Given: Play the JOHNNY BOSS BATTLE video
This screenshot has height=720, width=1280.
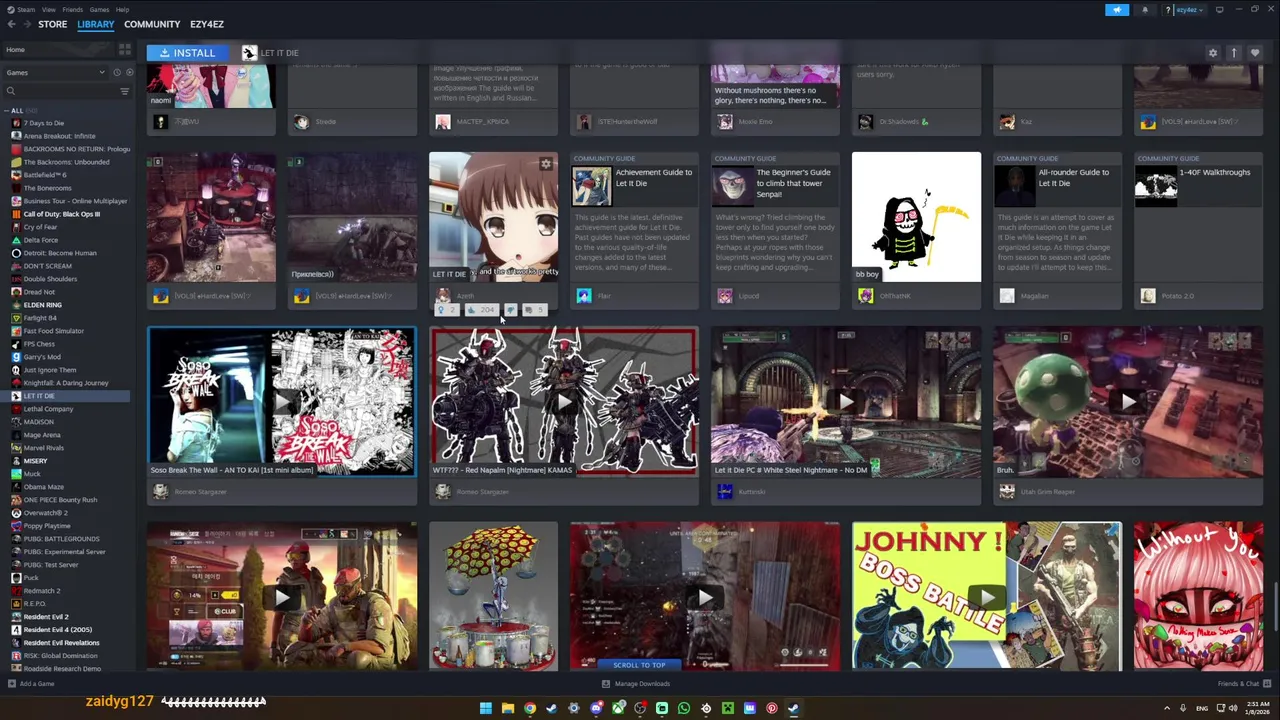Looking at the screenshot, I should 987,596.
